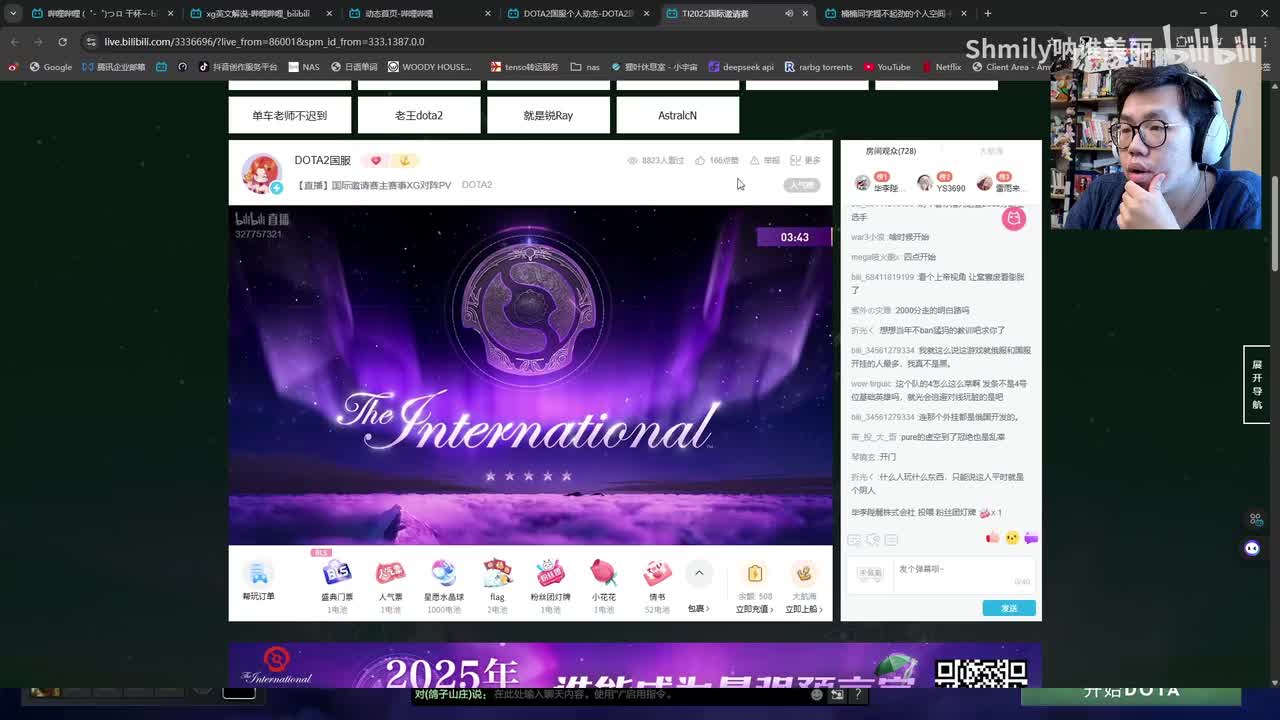Open the 帮玩订单 icon

(258, 573)
